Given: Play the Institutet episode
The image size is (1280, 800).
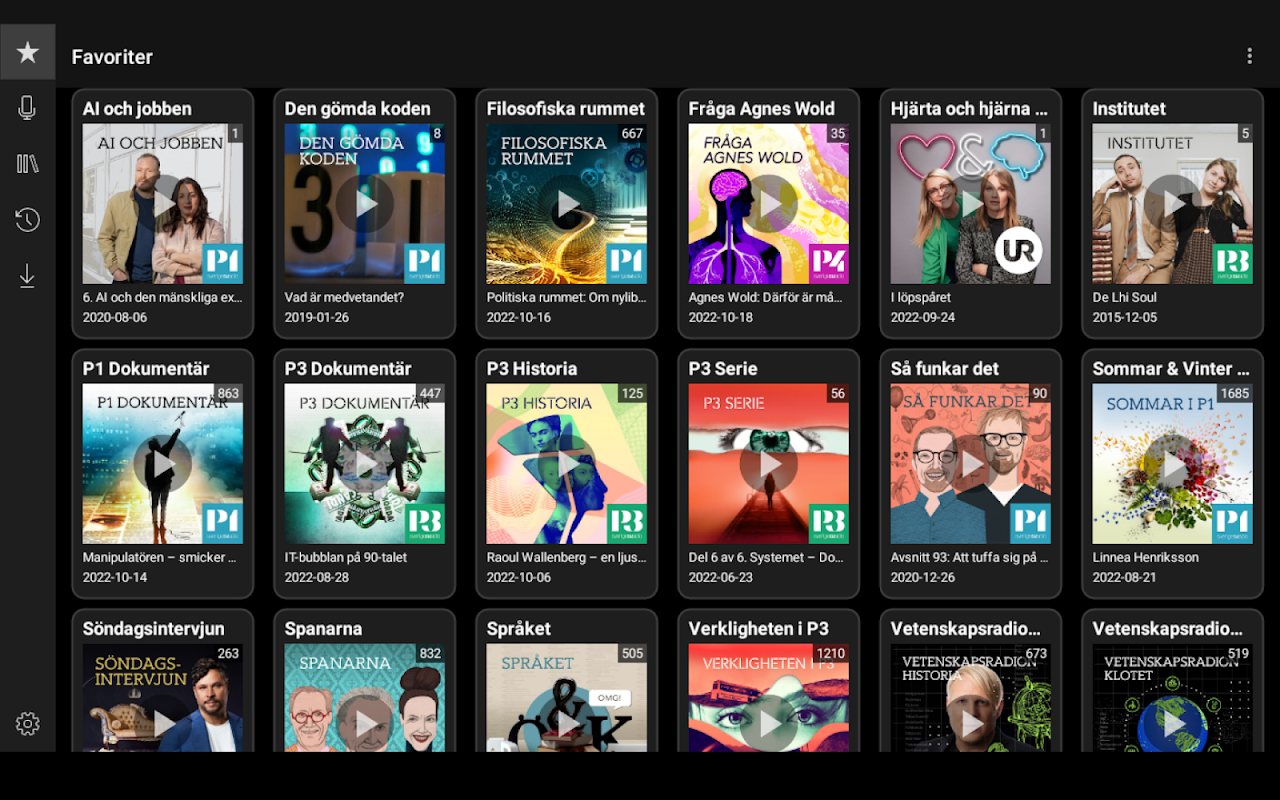Looking at the screenshot, I should [x=1173, y=204].
